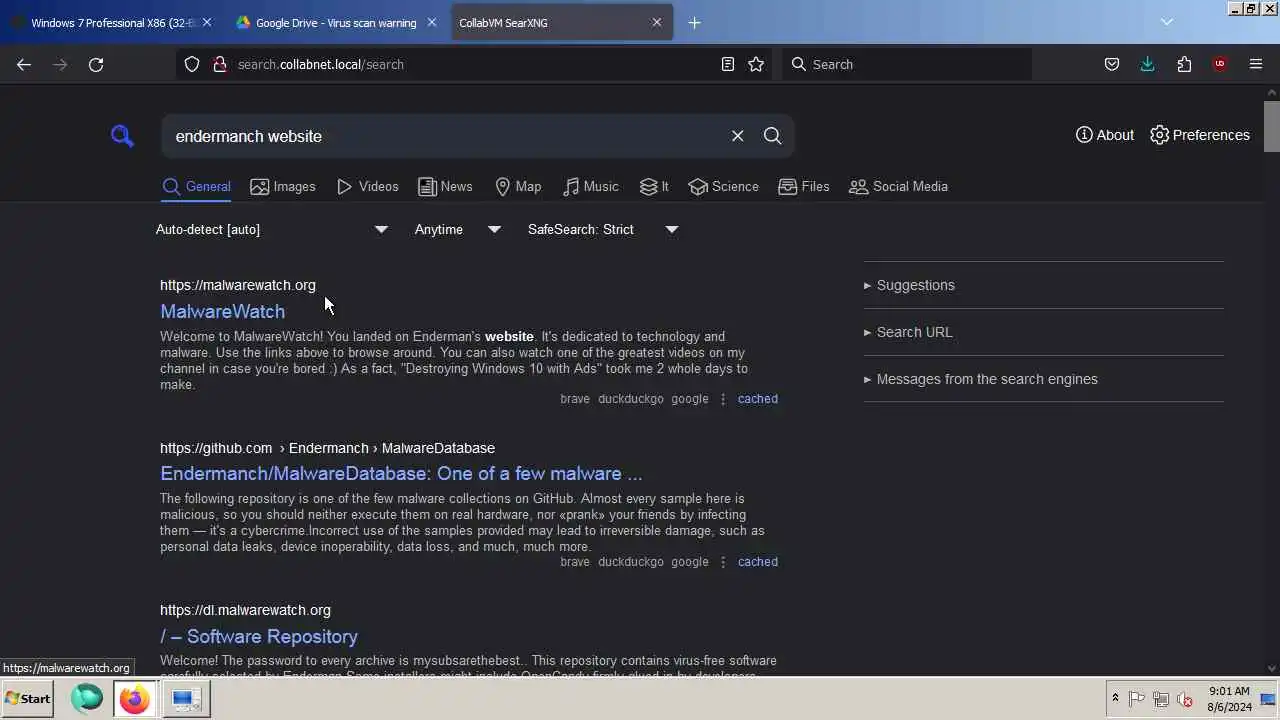
Task: Select the Map search category
Action: point(518,186)
